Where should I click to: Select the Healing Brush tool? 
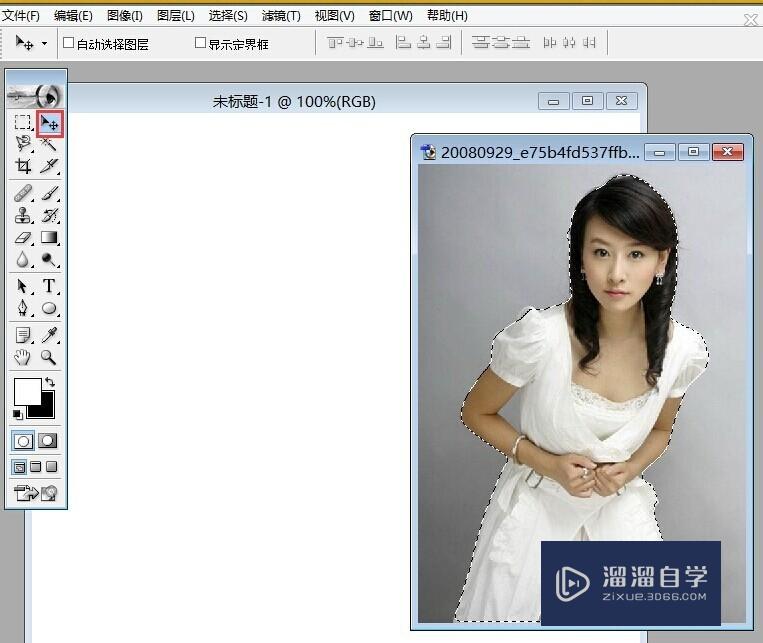(22, 193)
